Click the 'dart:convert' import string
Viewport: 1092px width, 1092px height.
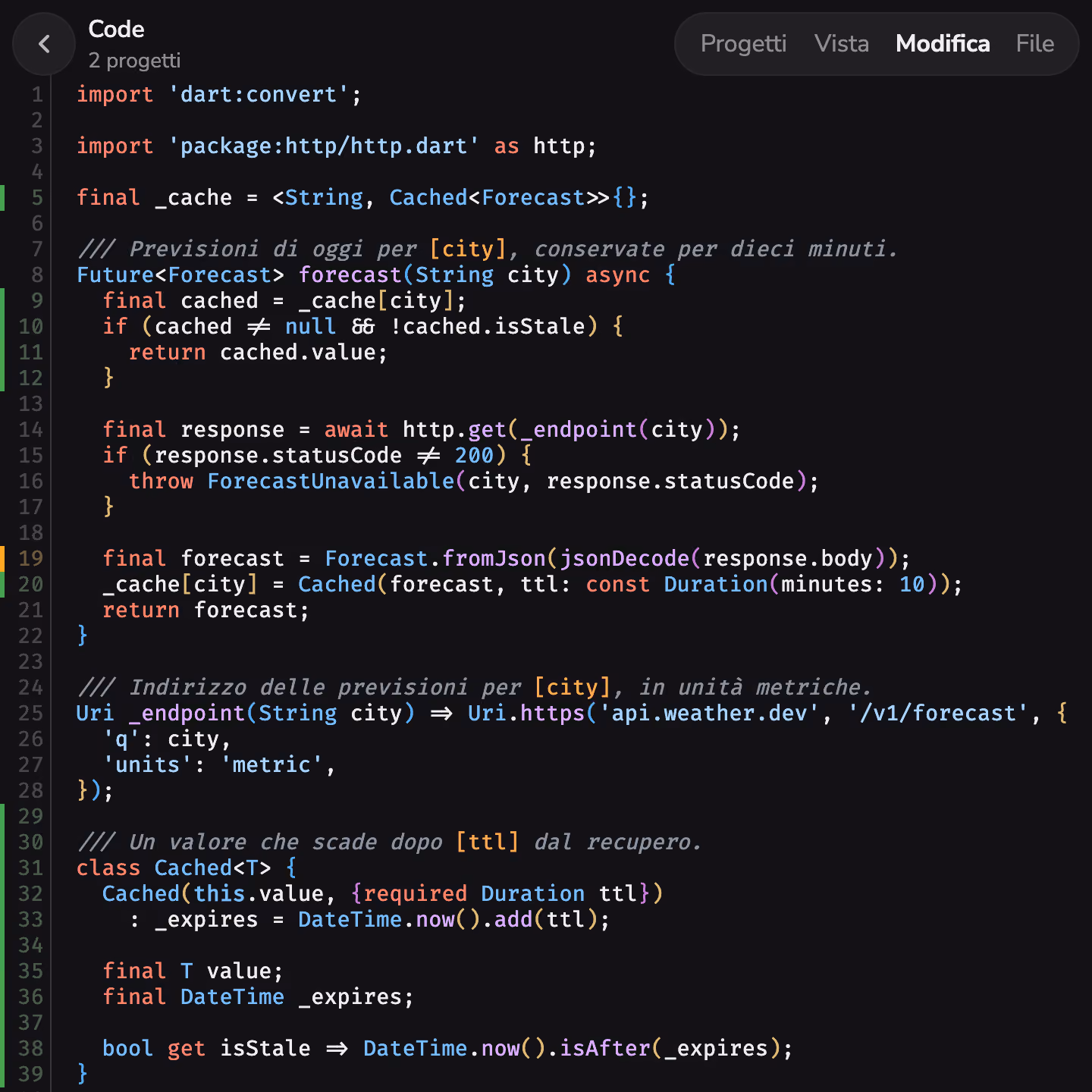tap(259, 95)
